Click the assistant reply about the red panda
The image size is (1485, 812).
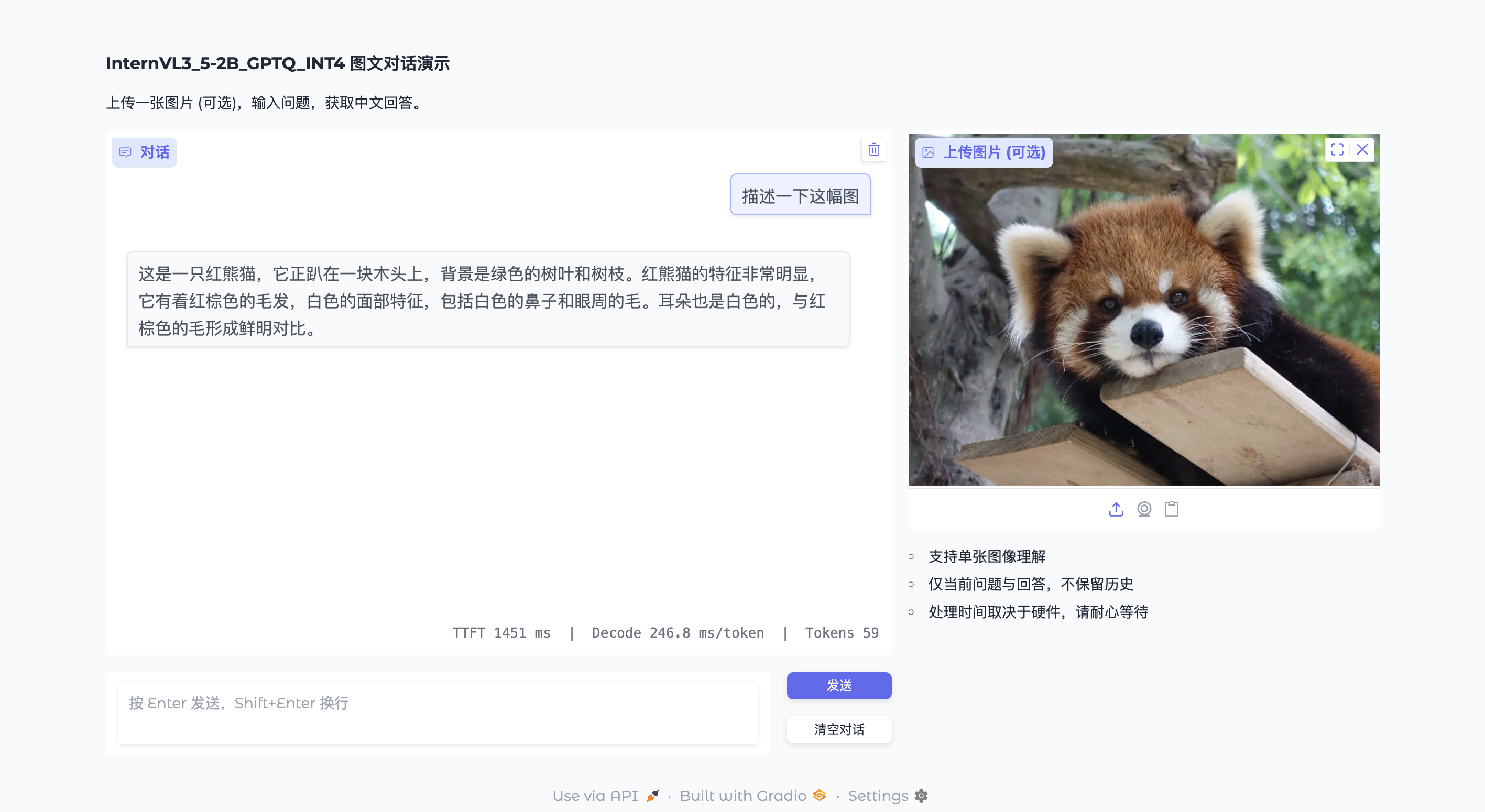(x=487, y=300)
